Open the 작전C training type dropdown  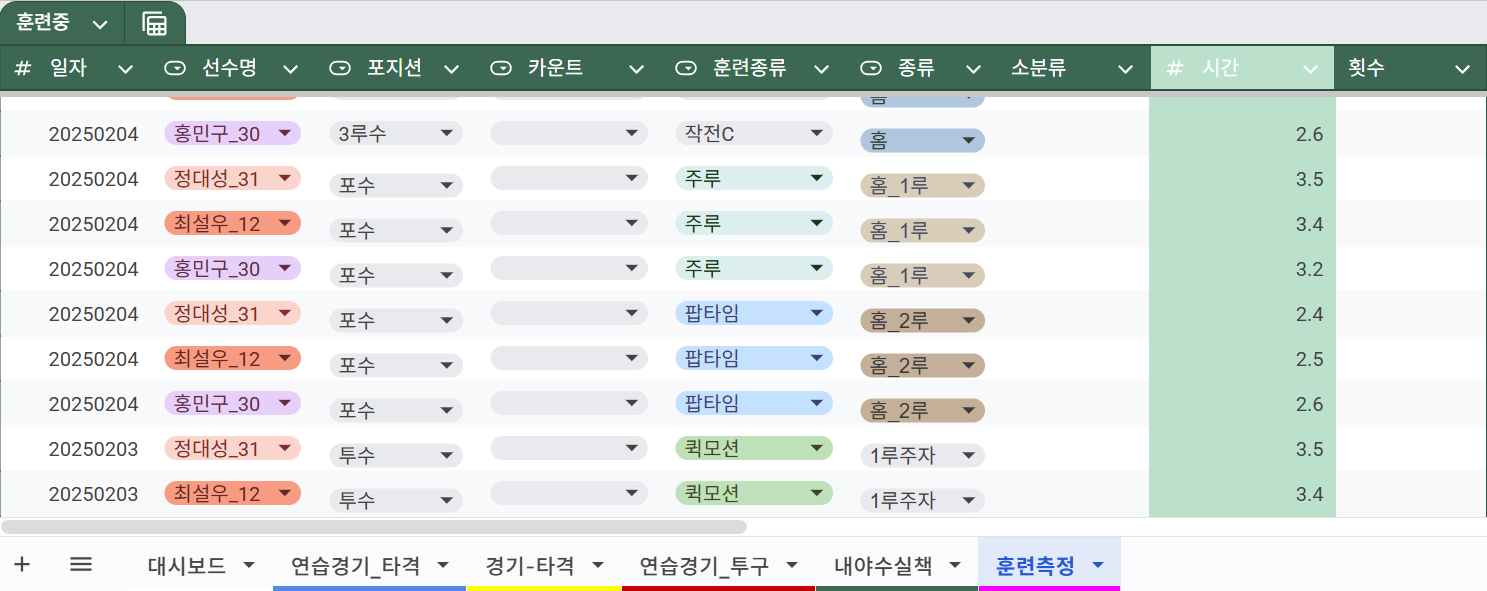817,133
